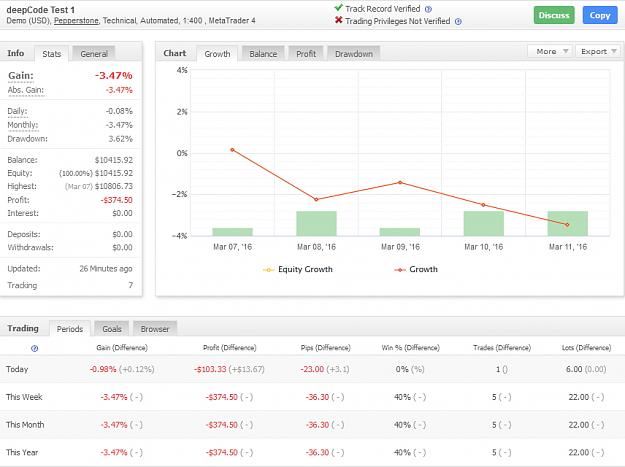Open the More dropdown
This screenshot has width=625, height=467.
point(550,51)
